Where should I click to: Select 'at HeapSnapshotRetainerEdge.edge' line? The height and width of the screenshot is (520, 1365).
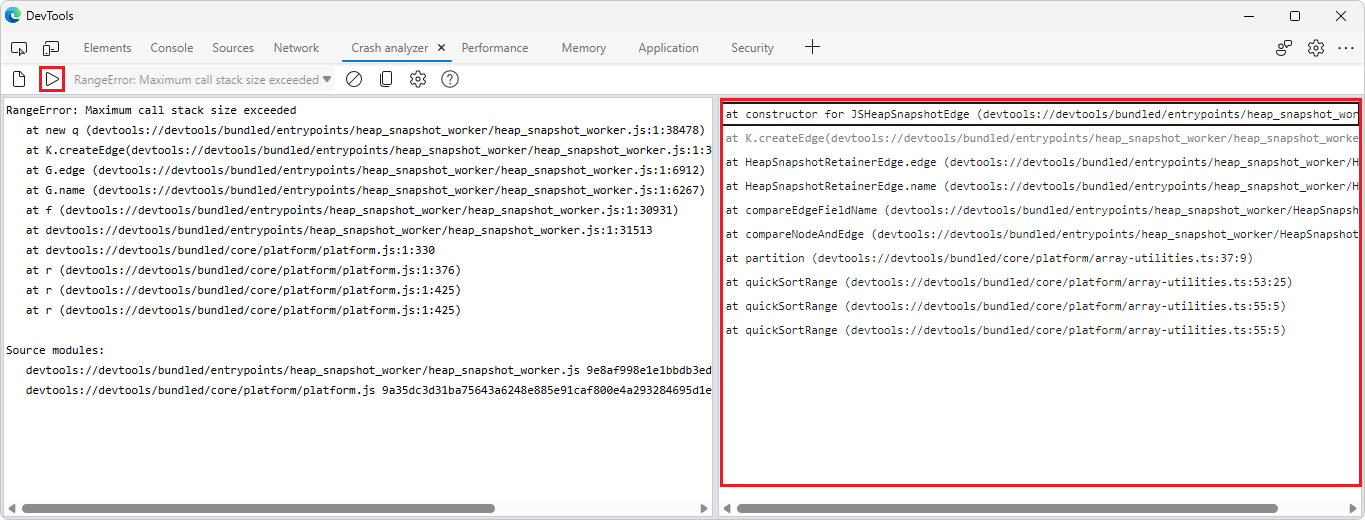(1040, 162)
